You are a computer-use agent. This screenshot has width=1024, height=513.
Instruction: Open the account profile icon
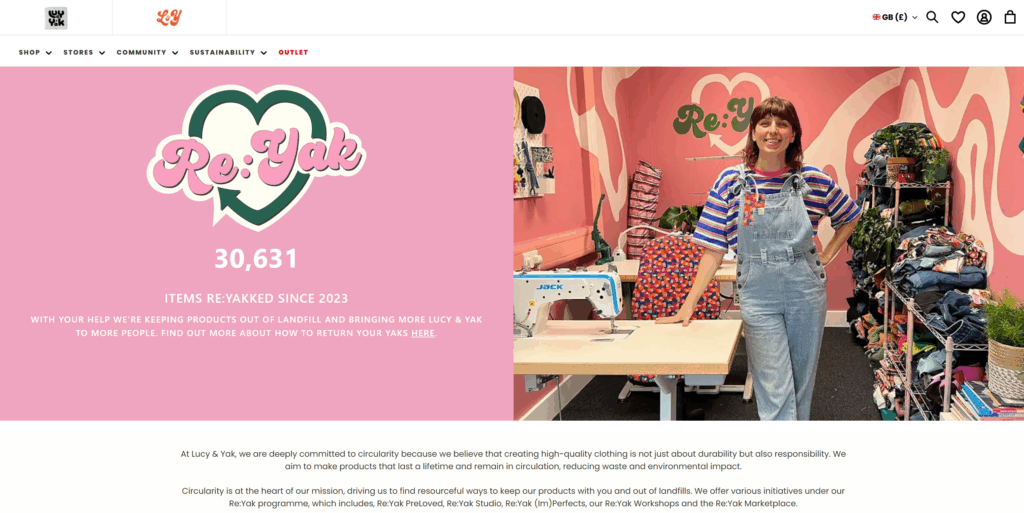pos(984,17)
